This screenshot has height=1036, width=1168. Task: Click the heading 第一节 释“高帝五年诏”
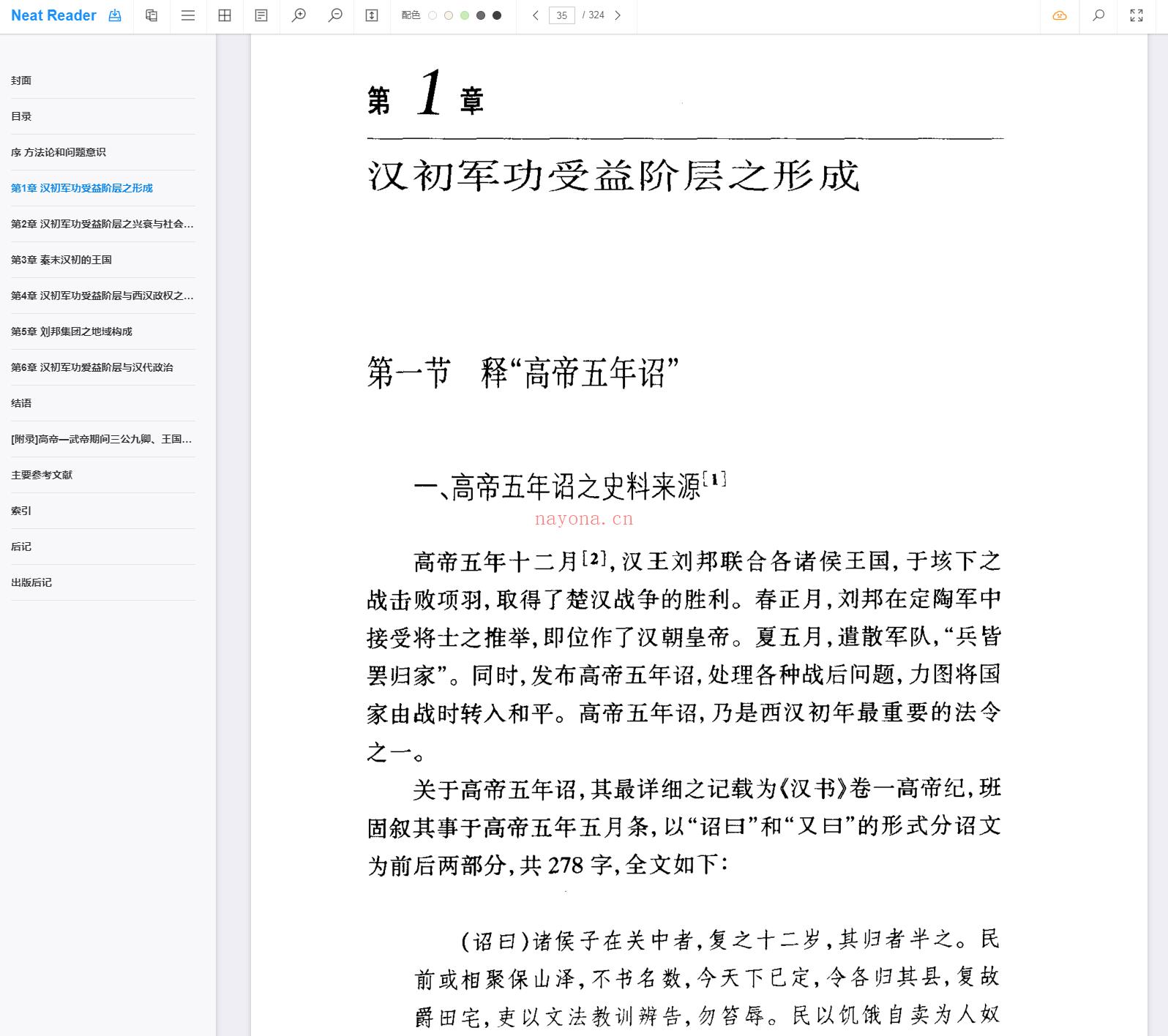click(523, 372)
